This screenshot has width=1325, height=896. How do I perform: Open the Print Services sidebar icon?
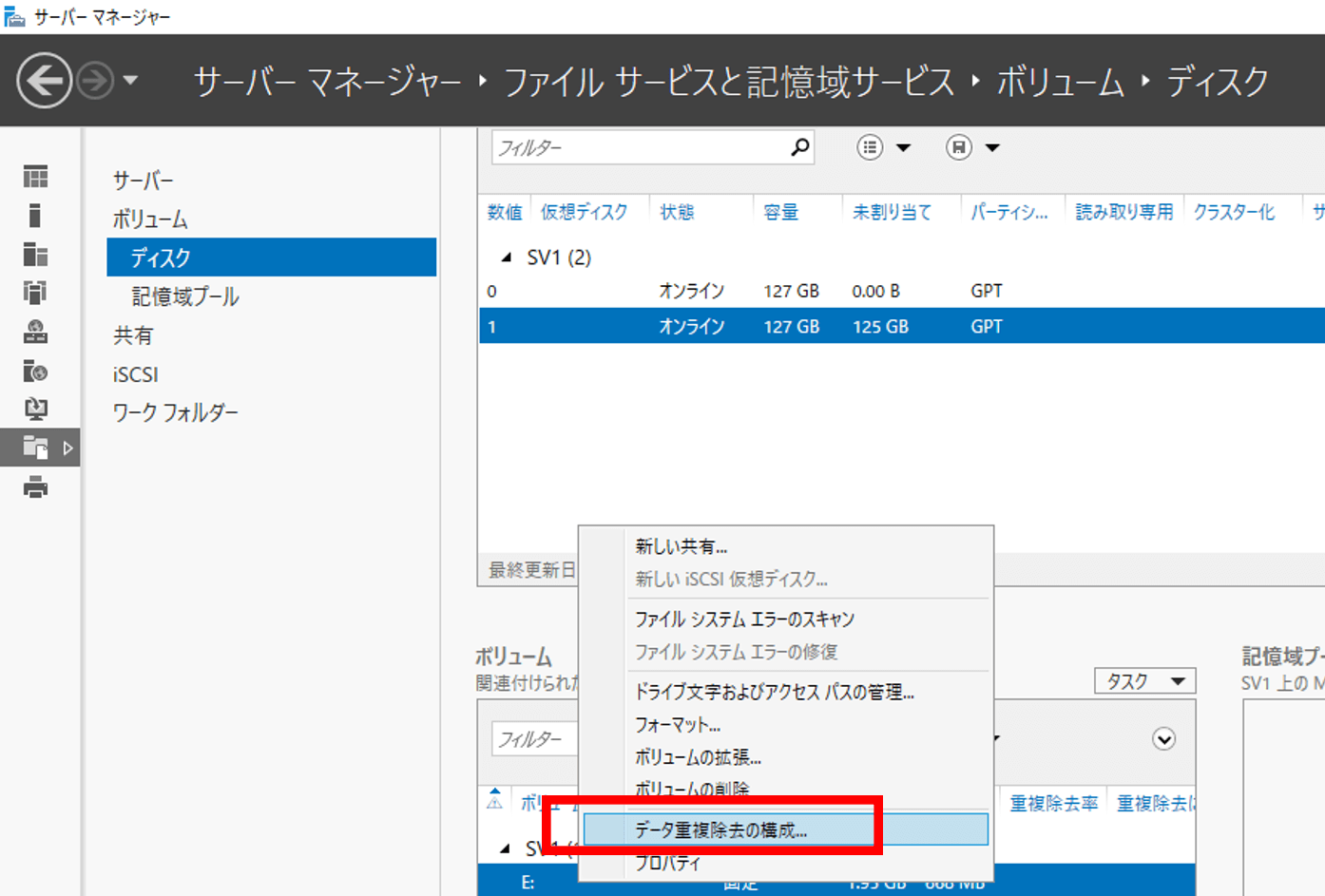pyautogui.click(x=35, y=487)
